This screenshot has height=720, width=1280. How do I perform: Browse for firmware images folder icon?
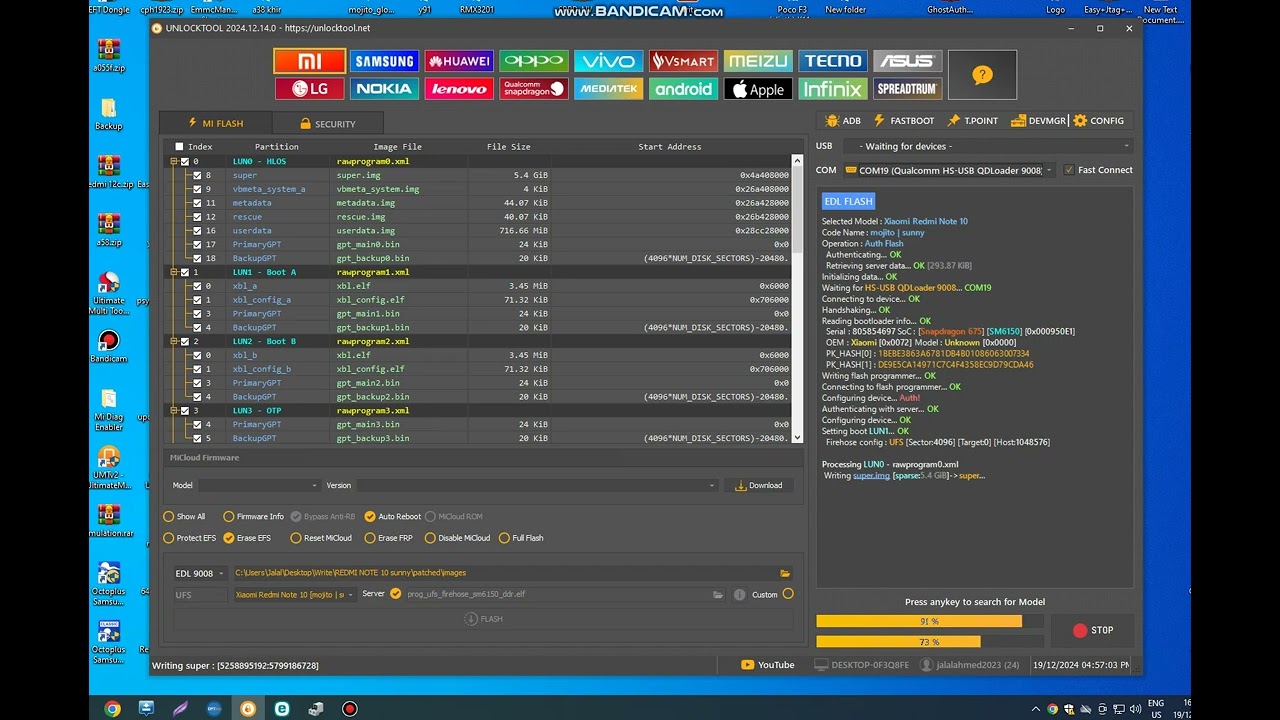click(x=785, y=573)
